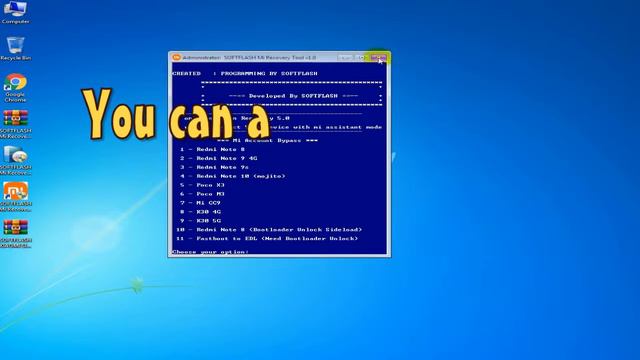640x360 pixels.
Task: Close the SOFTFLASH Mi Recovery Tool window
Action: click(x=378, y=58)
